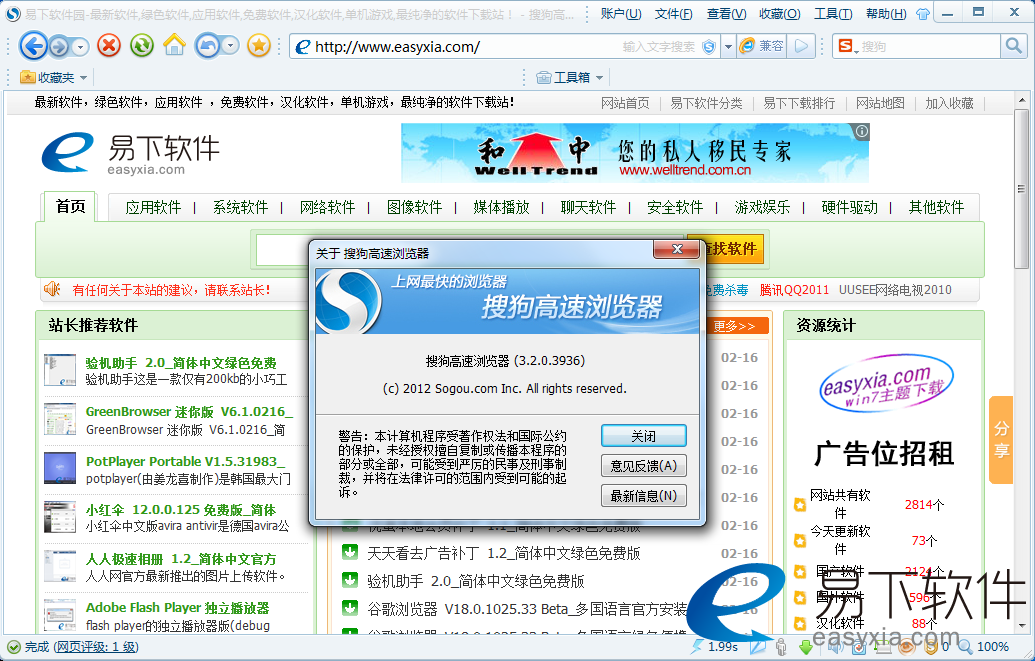The height and width of the screenshot is (661, 1035).
Task: Click download icon beside 验机助手 2.0 row
Action: (350, 580)
